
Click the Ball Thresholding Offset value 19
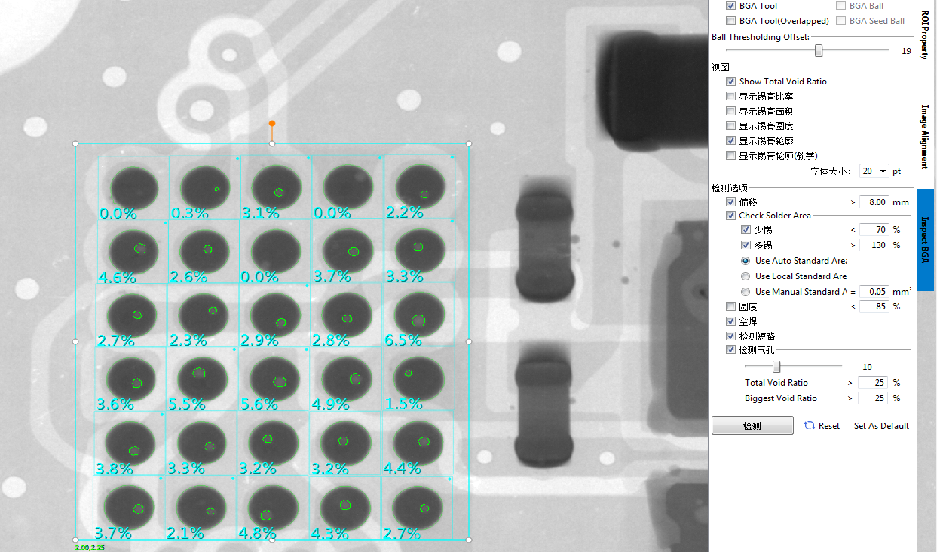pos(906,51)
